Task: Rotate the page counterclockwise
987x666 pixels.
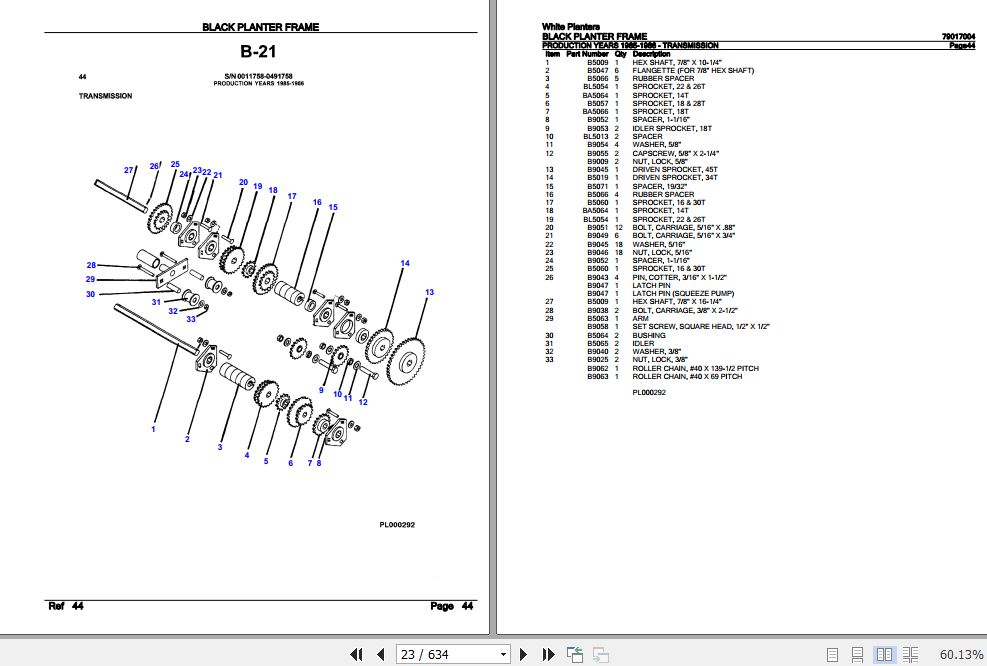Action: (x=575, y=654)
